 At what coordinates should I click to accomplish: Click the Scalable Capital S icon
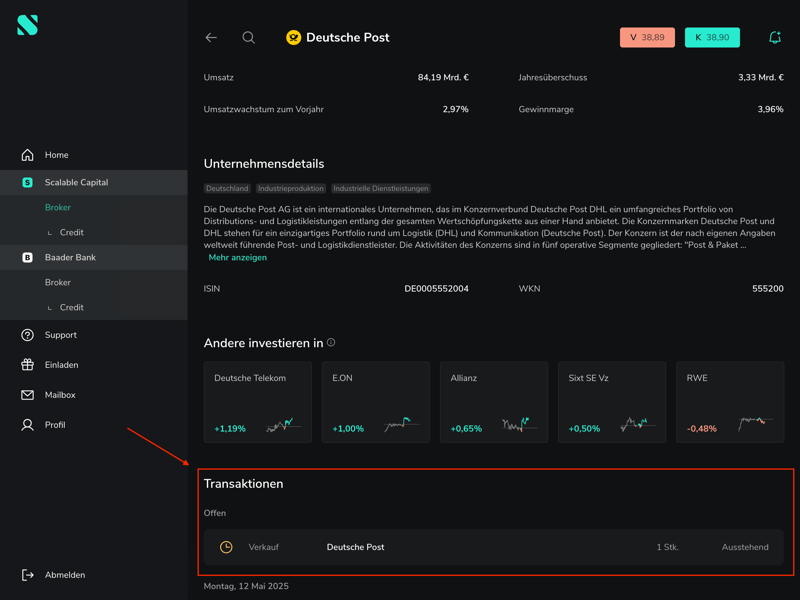pos(28,182)
